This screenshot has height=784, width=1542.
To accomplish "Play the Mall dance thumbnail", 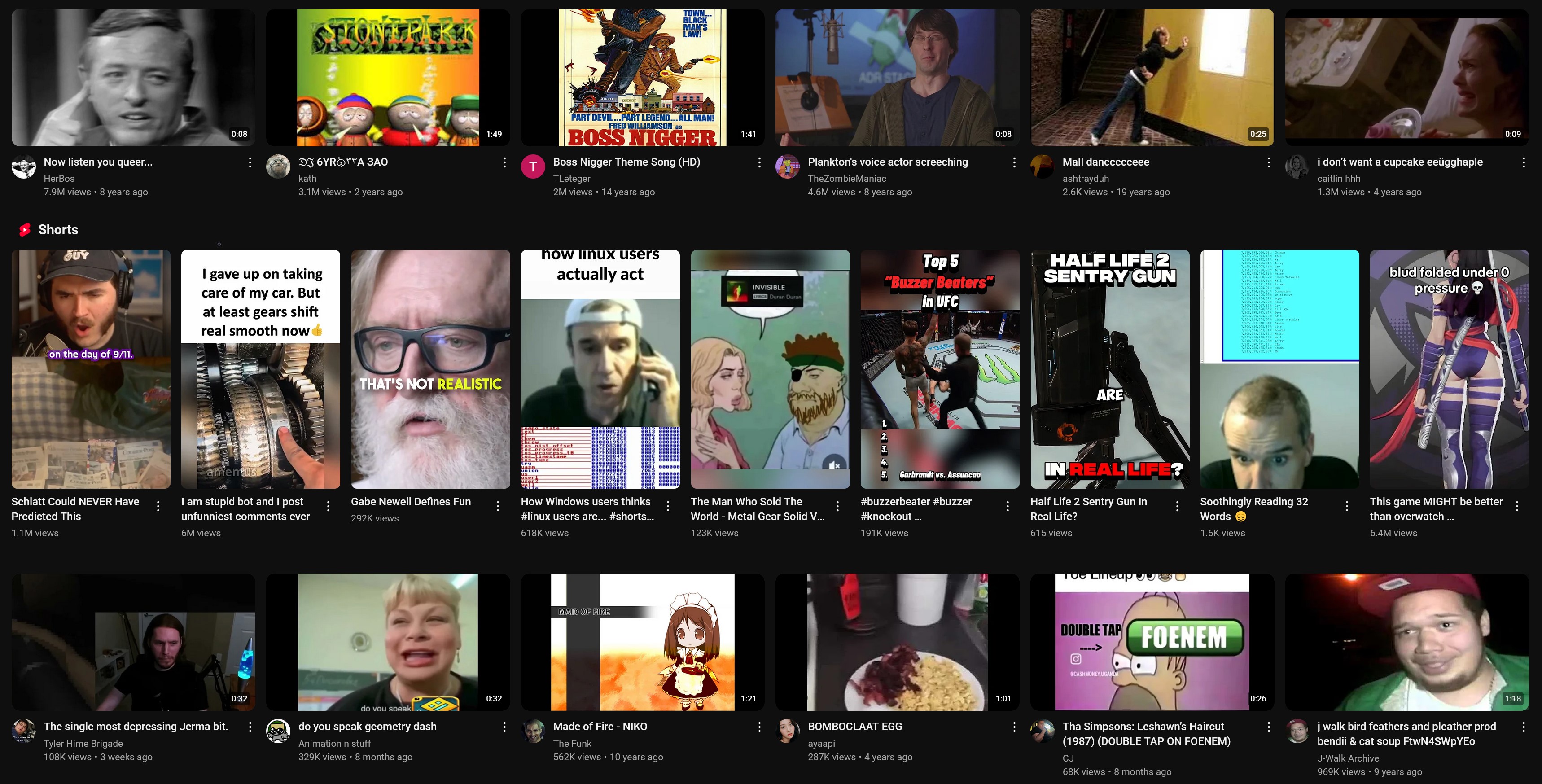I will [1152, 77].
